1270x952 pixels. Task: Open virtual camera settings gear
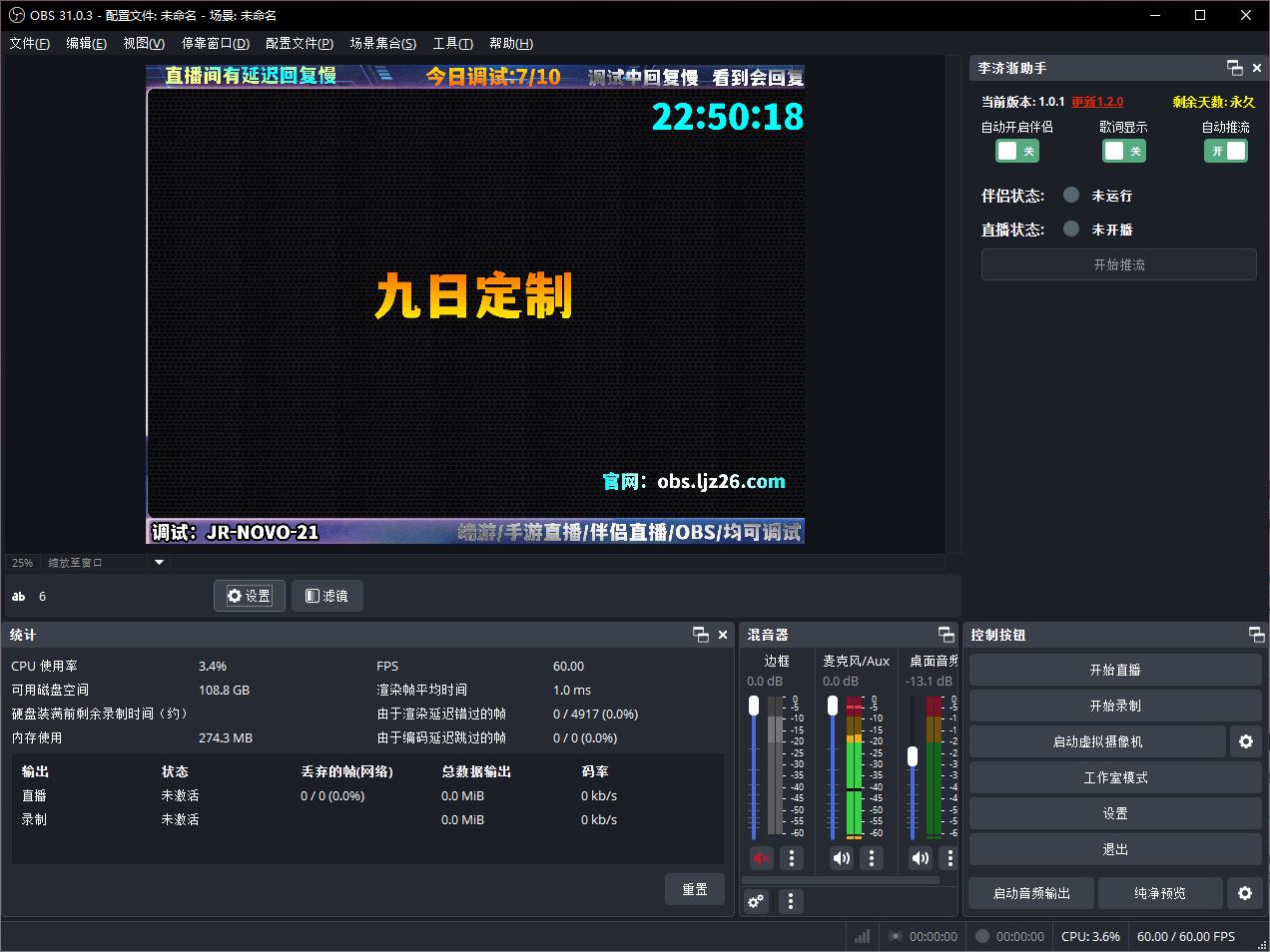1246,741
